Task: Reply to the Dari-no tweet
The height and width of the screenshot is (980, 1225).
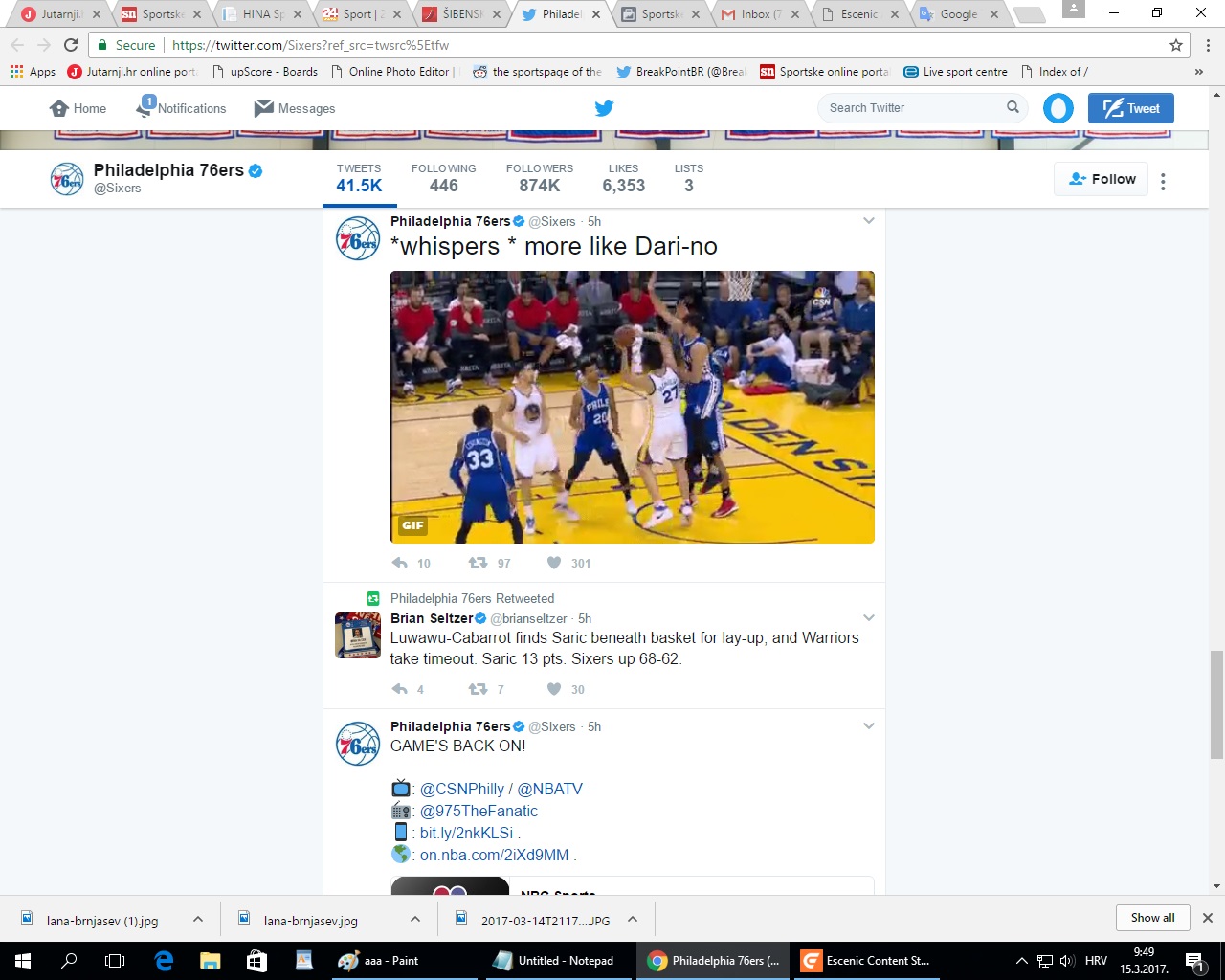Action: click(399, 563)
